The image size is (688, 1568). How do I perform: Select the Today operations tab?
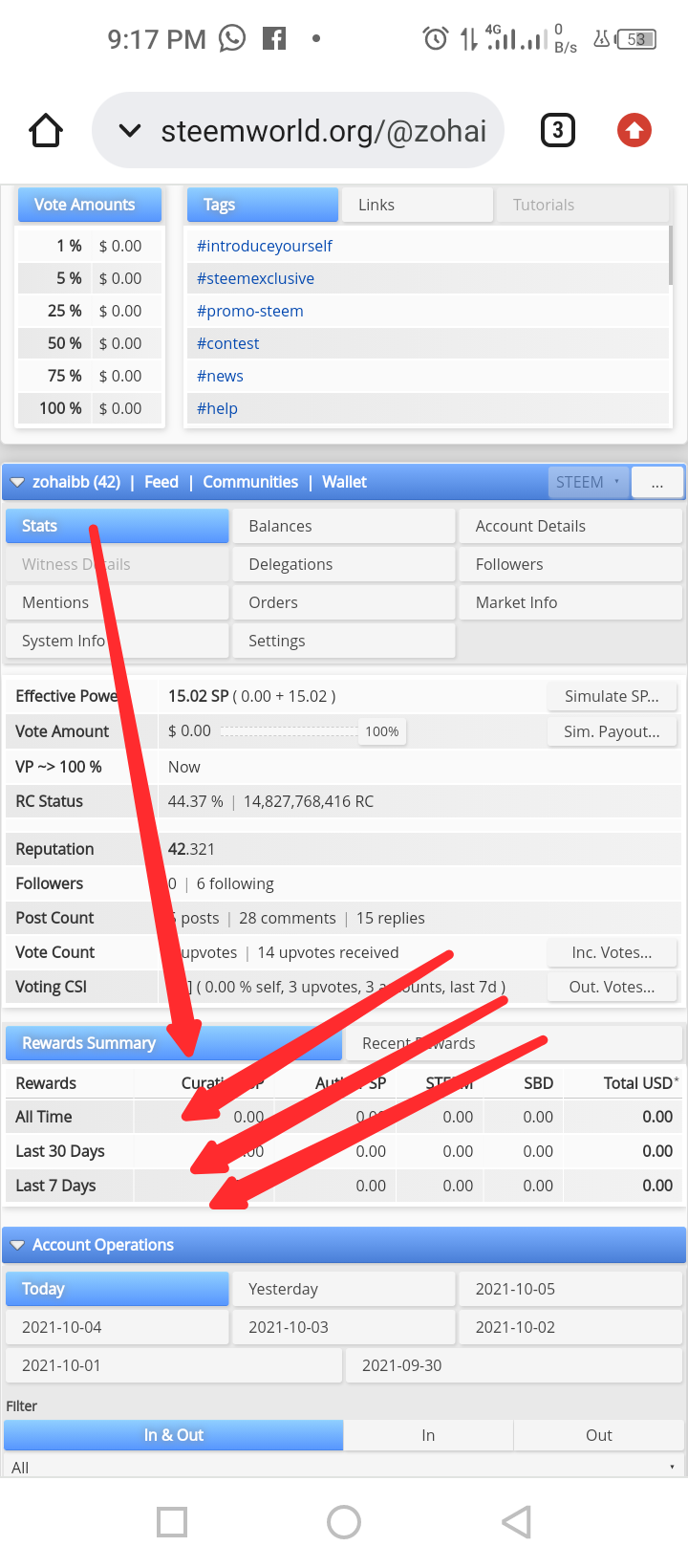[118, 1289]
